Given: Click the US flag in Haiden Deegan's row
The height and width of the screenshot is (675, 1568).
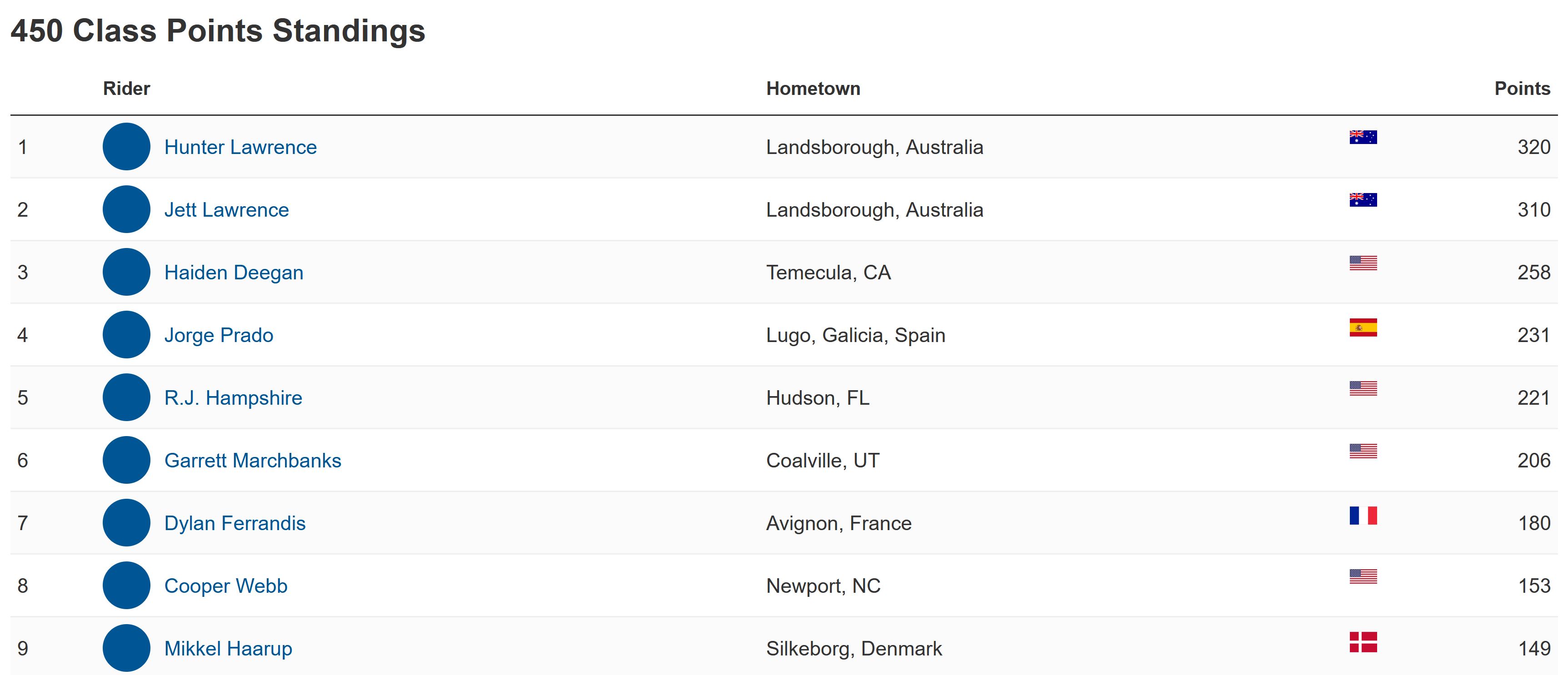Looking at the screenshot, I should point(1363,262).
